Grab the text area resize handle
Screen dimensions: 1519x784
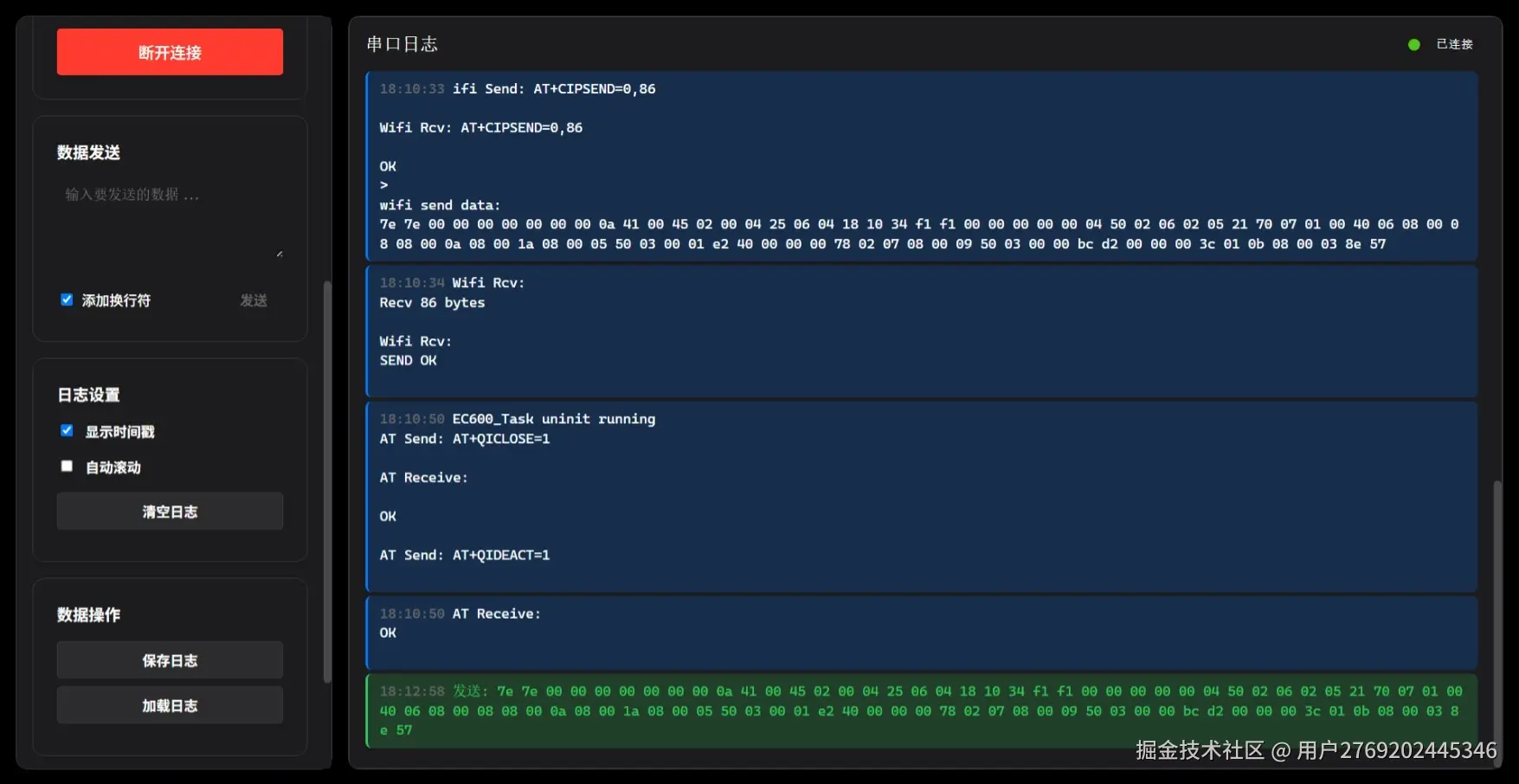(x=279, y=254)
